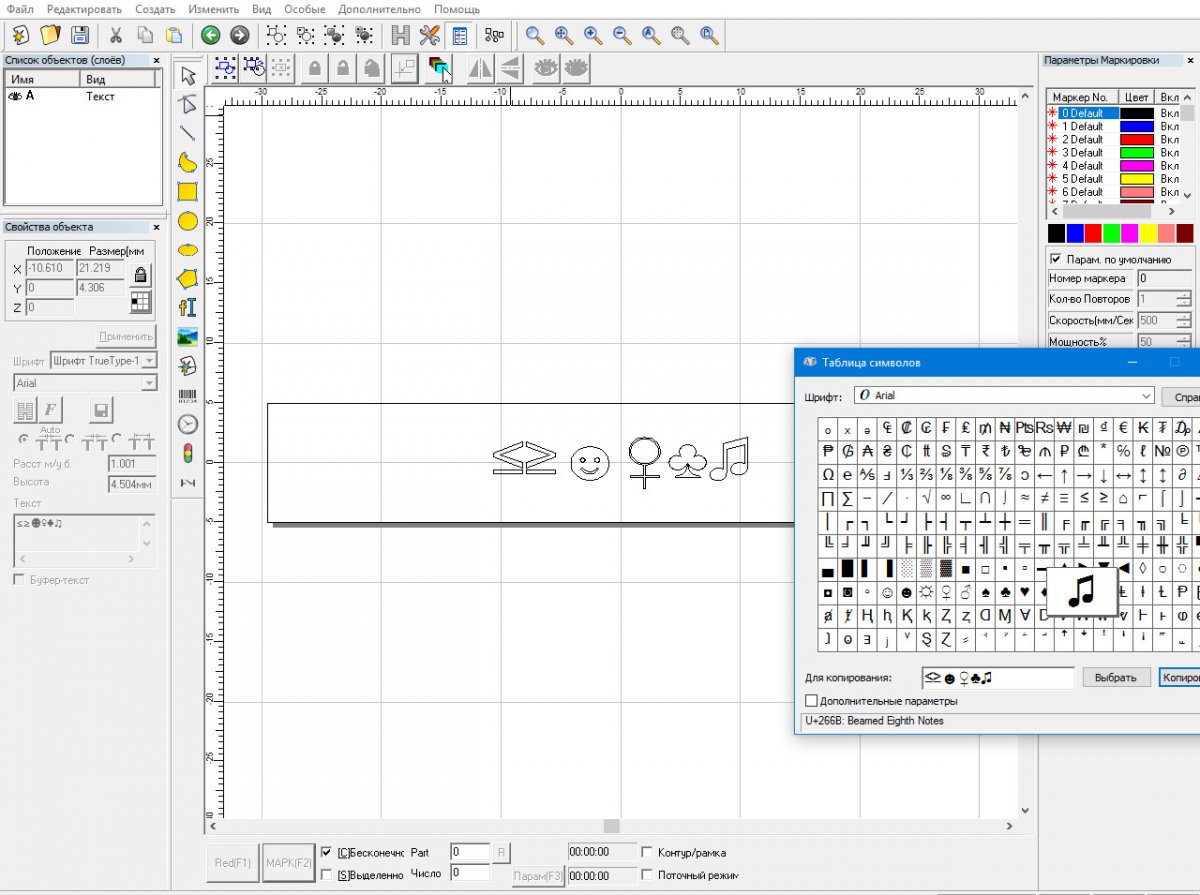
Task: Enable the Контур/рамка checkbox
Action: (647, 853)
